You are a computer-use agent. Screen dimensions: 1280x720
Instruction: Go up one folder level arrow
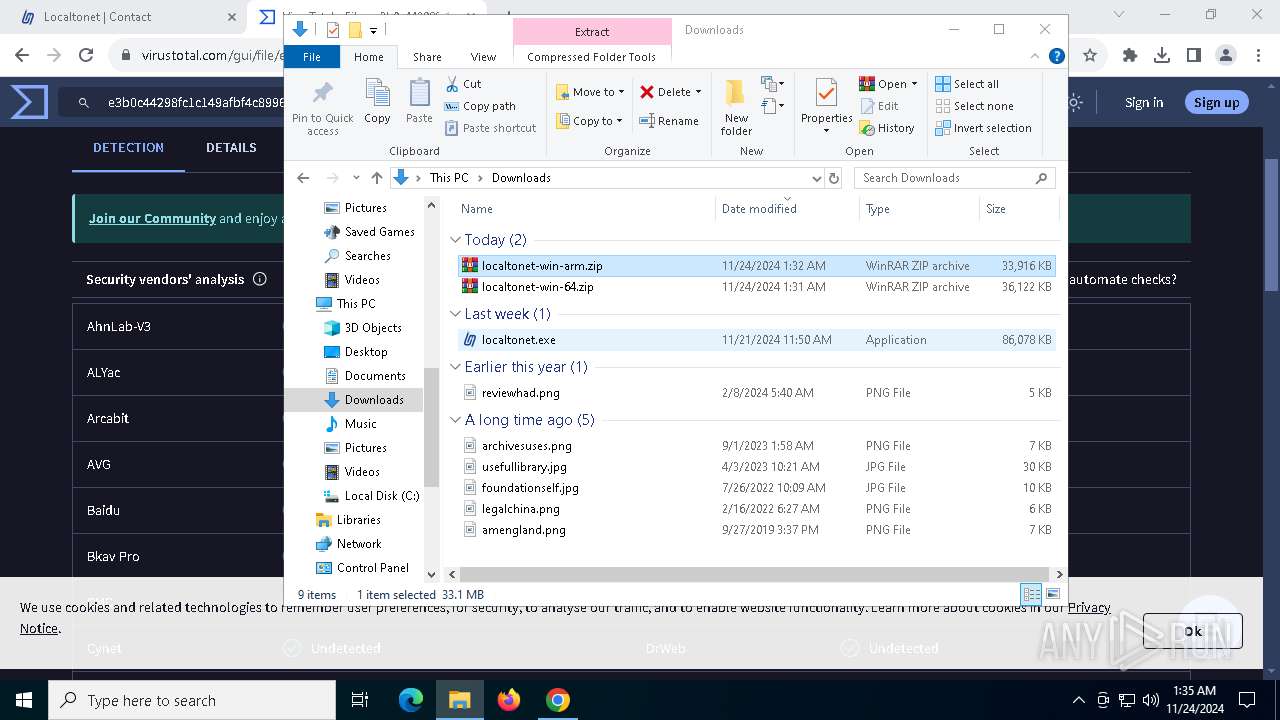pos(376,178)
